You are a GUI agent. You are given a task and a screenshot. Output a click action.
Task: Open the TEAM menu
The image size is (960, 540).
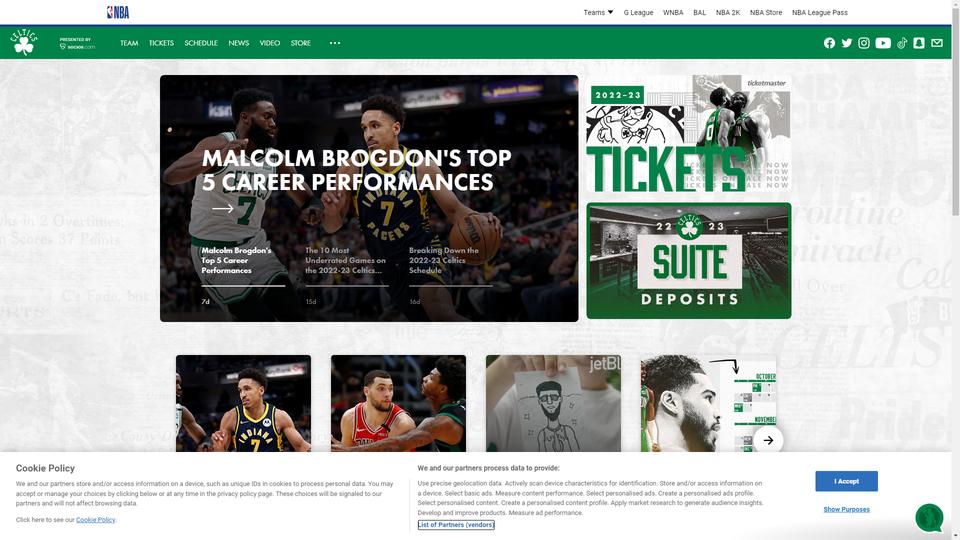(129, 43)
